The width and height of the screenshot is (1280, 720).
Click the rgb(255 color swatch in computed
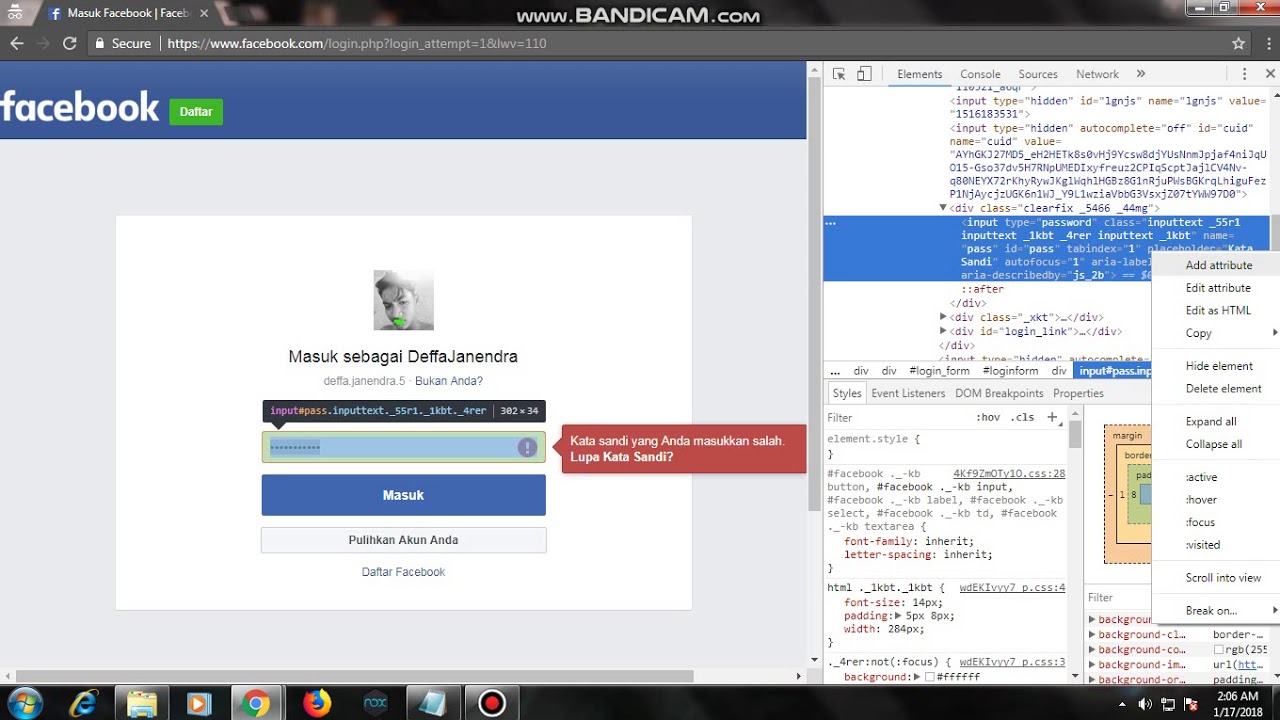(1219, 650)
